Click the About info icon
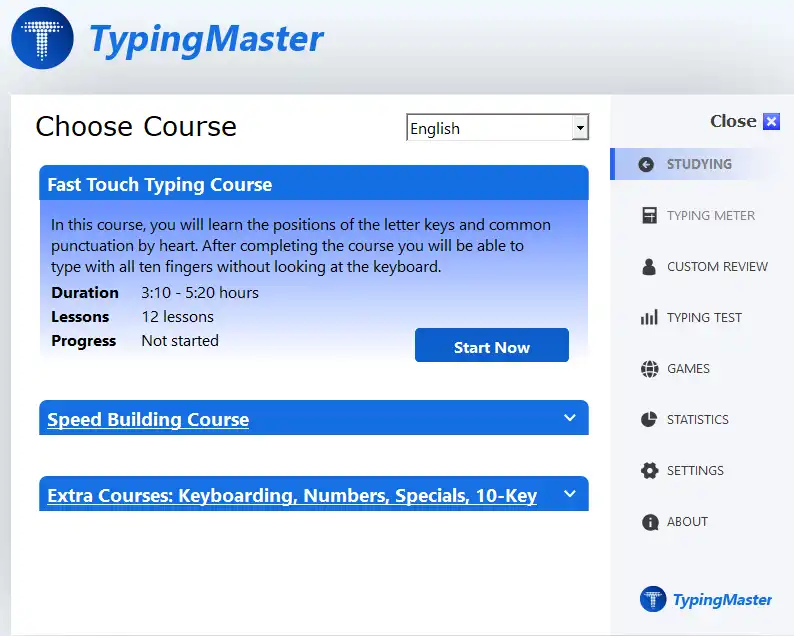 (x=649, y=522)
